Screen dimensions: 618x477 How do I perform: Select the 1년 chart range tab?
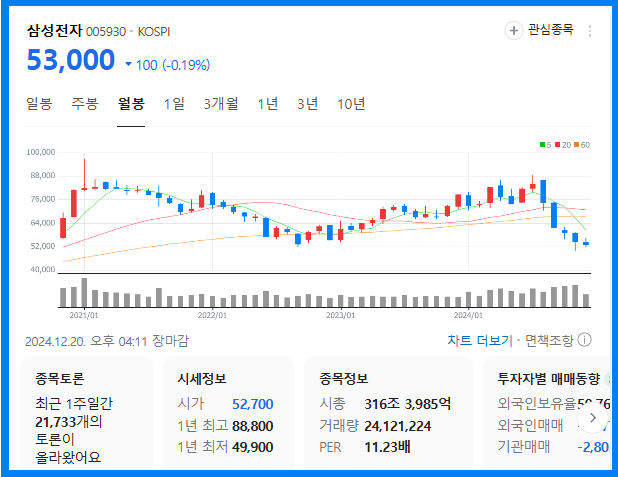[268, 104]
